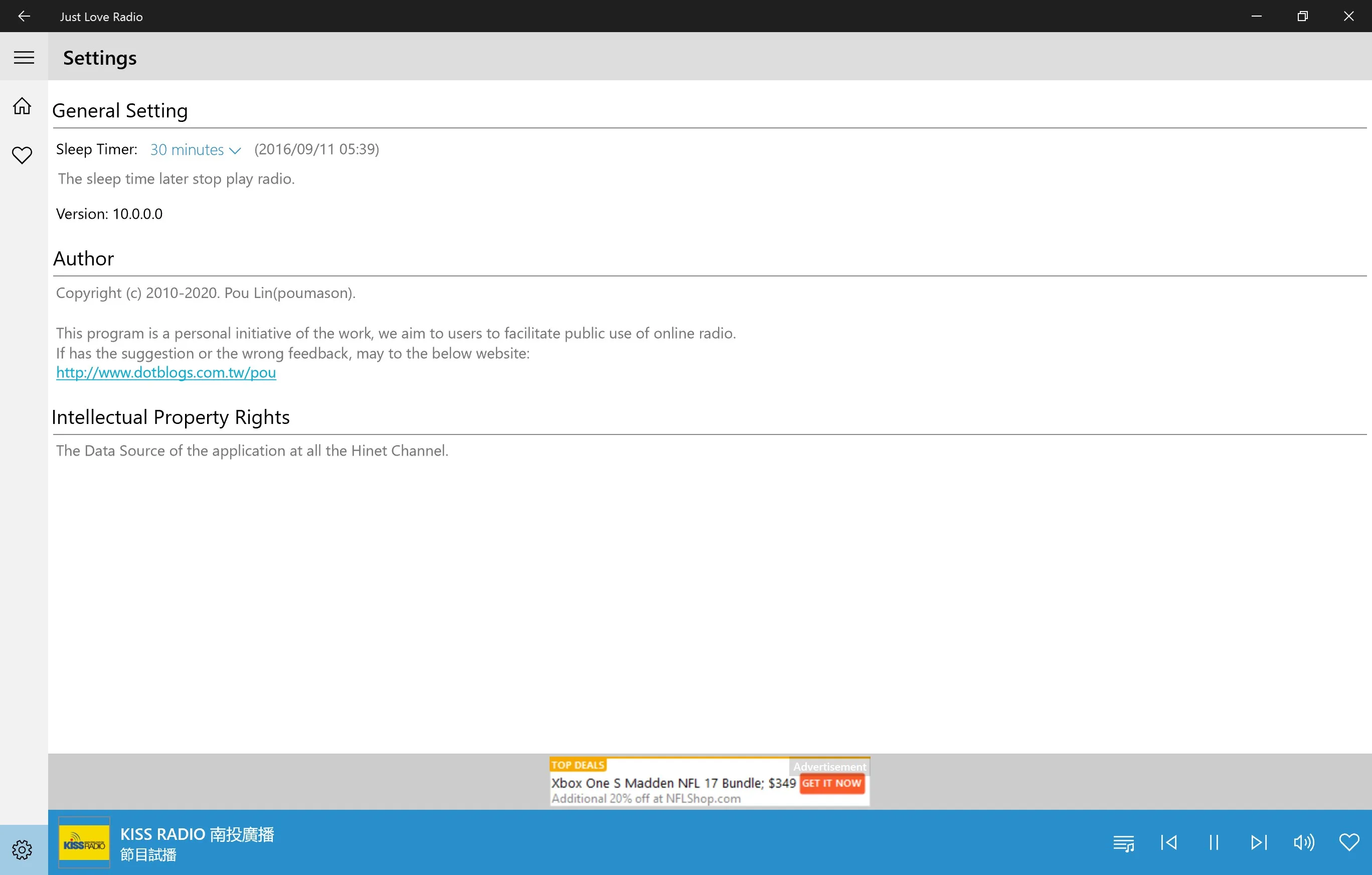The height and width of the screenshot is (875, 1372).
Task: Close the Just Love Radio window
Action: point(1348,16)
